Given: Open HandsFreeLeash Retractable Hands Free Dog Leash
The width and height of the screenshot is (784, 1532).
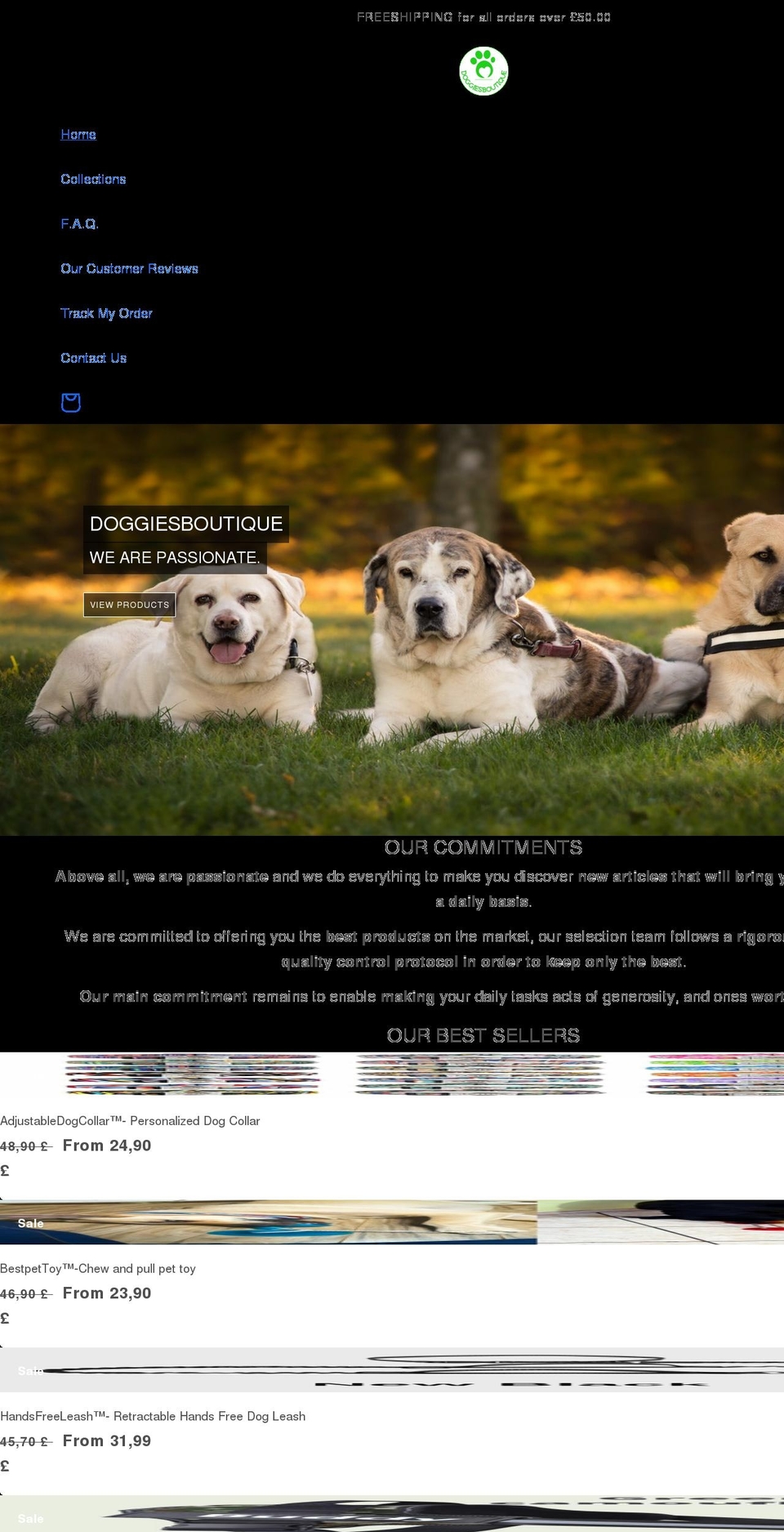Looking at the screenshot, I should coord(153,1416).
